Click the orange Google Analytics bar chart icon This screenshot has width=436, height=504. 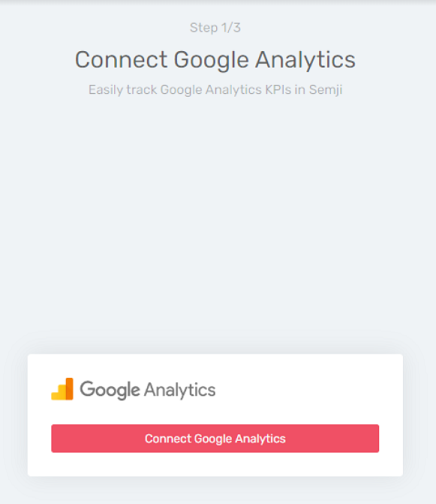pyautogui.click(x=62, y=389)
